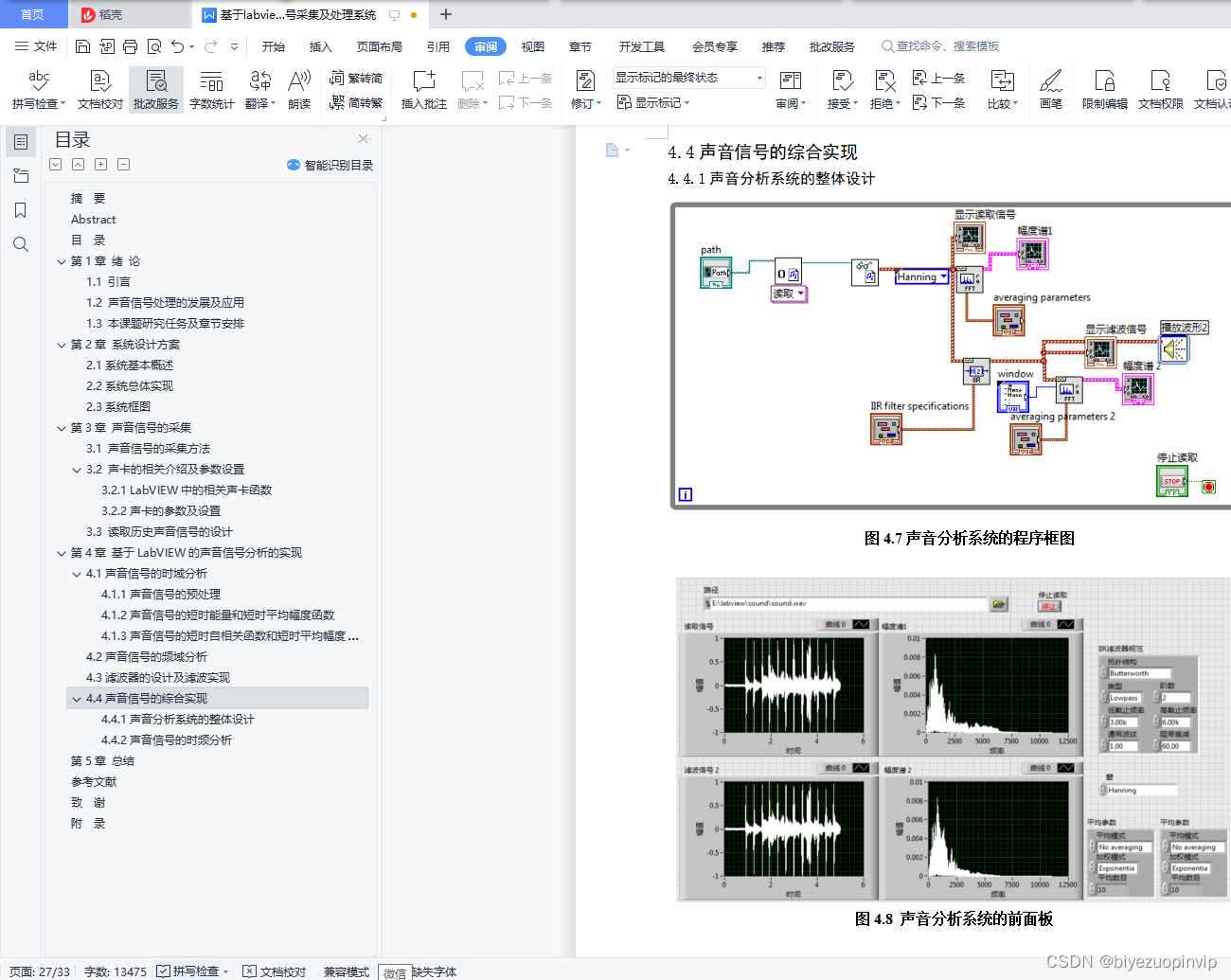The height and width of the screenshot is (980, 1231).
Task: Go to next revision 下一条
Action: (x=938, y=102)
